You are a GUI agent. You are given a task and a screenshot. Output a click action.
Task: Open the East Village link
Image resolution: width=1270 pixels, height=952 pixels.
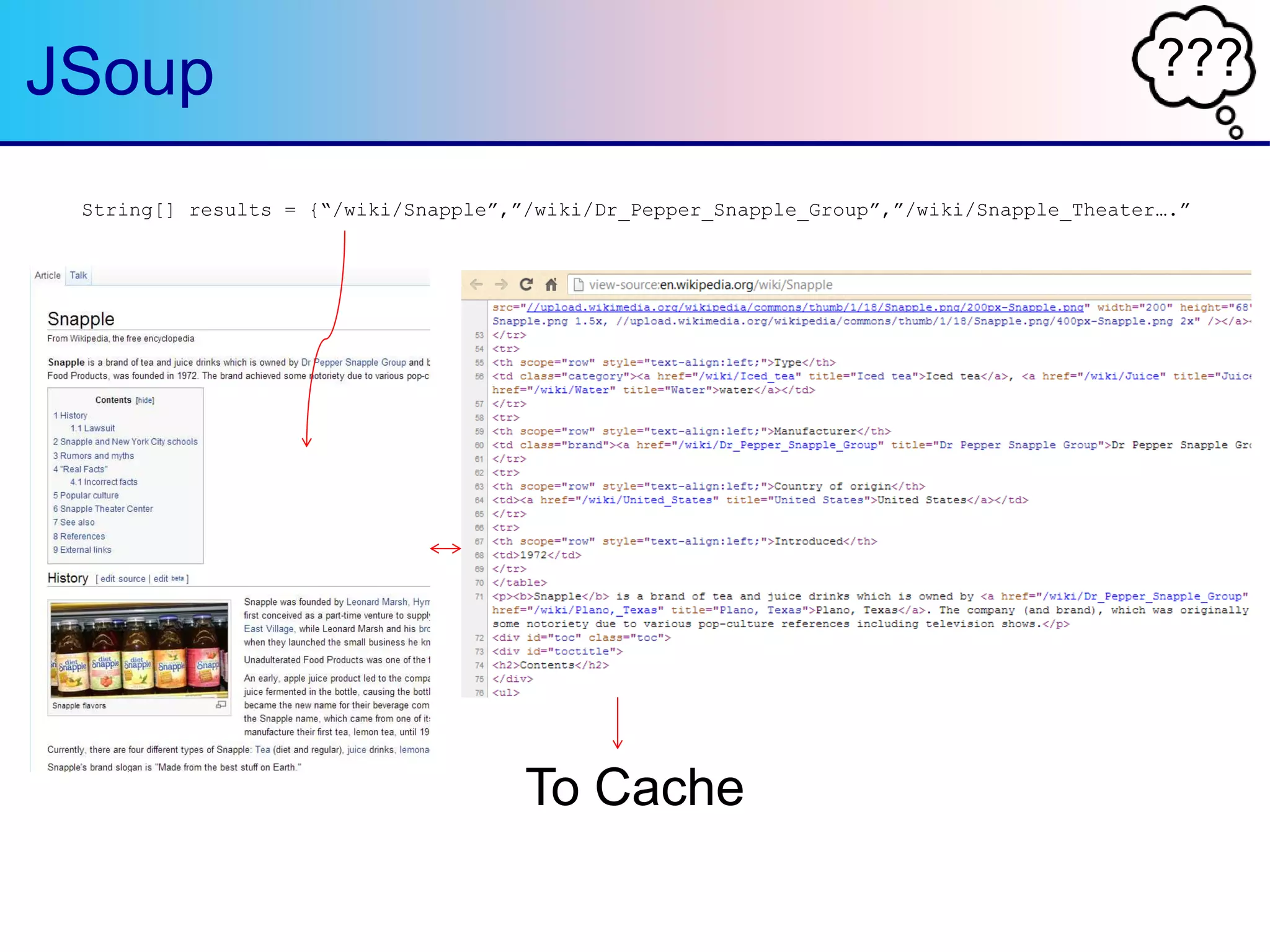point(269,628)
